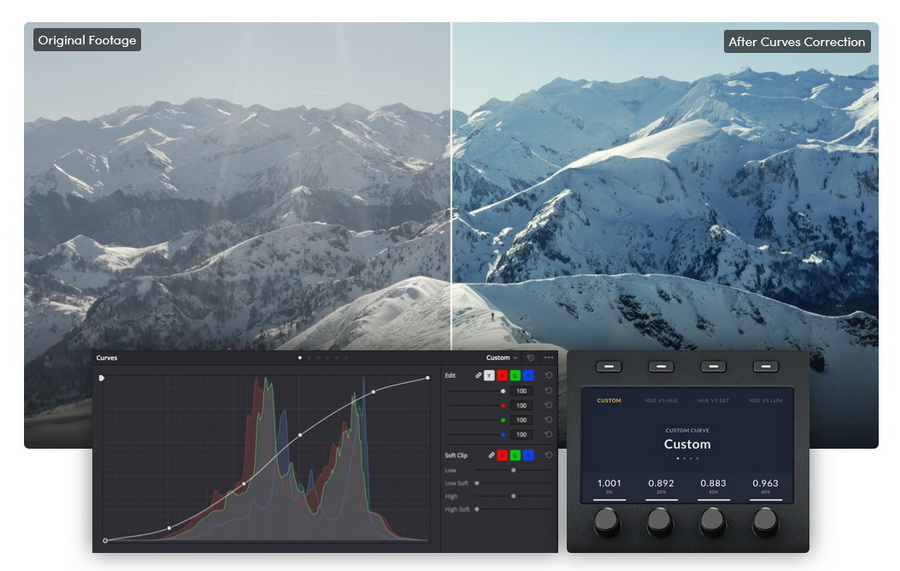Click the knob below the 0.963 value

(x=765, y=521)
